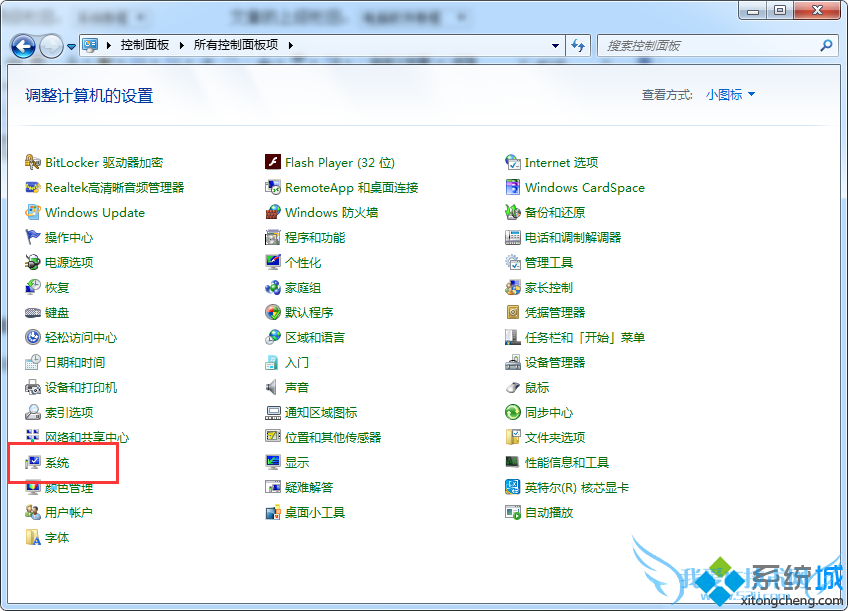The width and height of the screenshot is (848, 611).
Task: Open BitLocker 驱动器加密 icon
Action: [x=32, y=162]
